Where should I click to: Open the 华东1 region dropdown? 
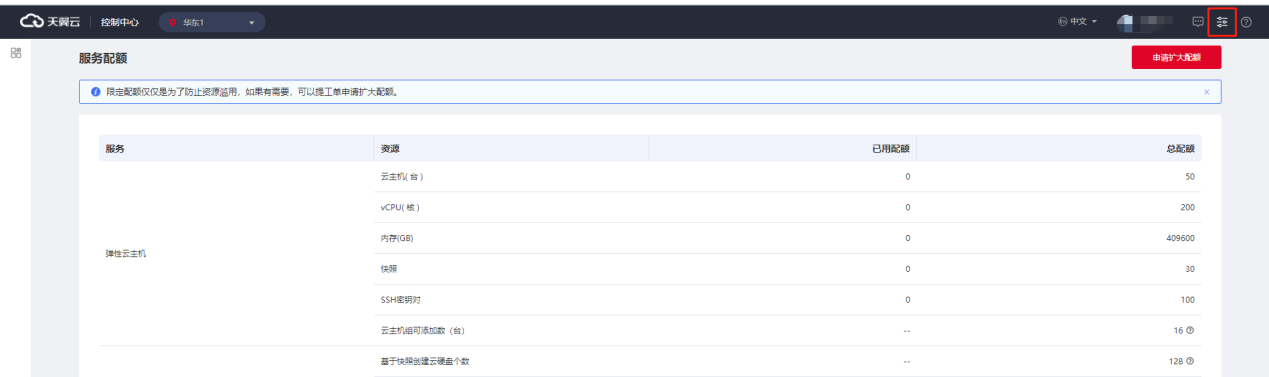click(212, 22)
